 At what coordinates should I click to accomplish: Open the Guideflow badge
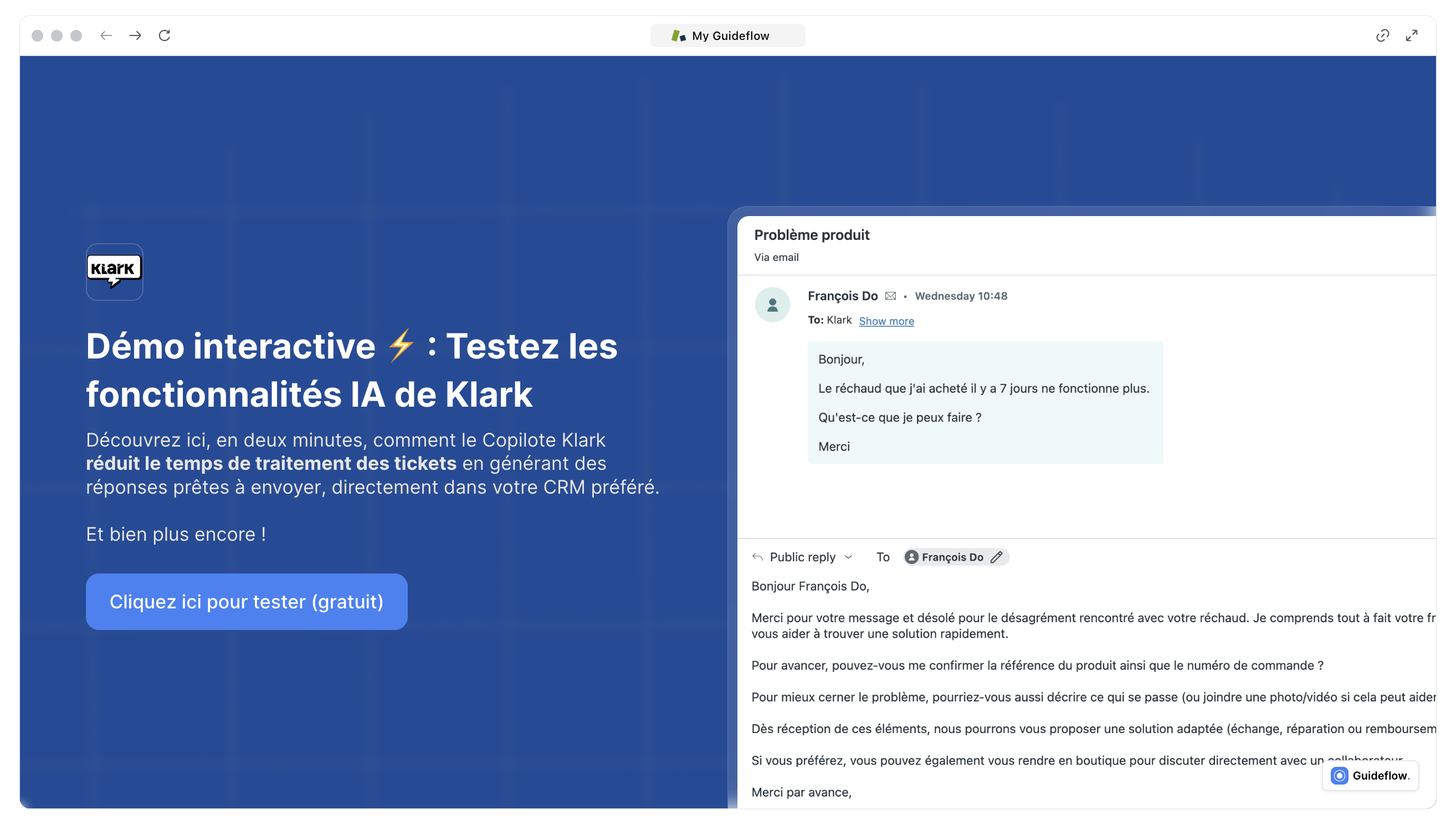coord(1370,775)
